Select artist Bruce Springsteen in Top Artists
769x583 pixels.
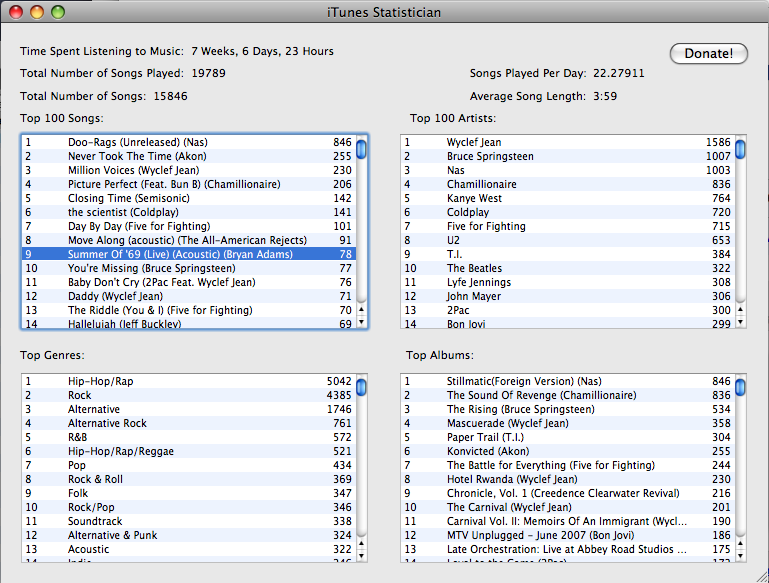click(x=568, y=156)
